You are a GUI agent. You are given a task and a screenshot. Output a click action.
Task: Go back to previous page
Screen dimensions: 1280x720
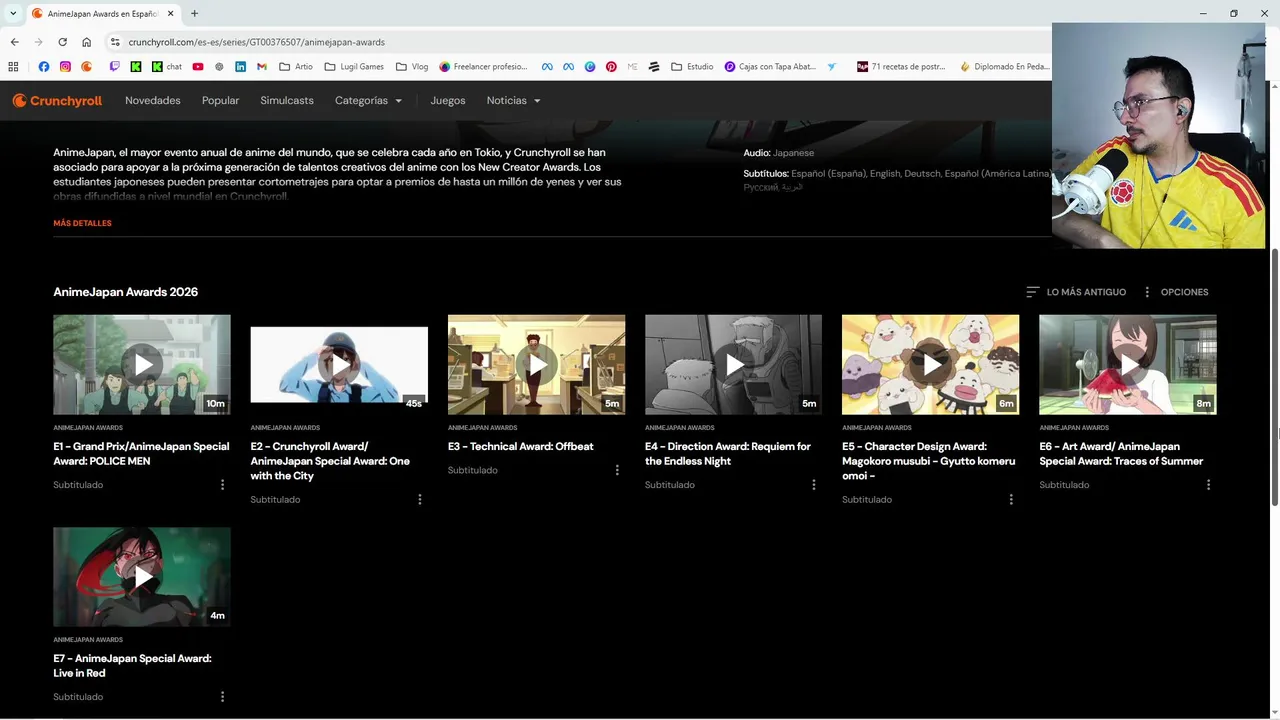pyautogui.click(x=14, y=42)
